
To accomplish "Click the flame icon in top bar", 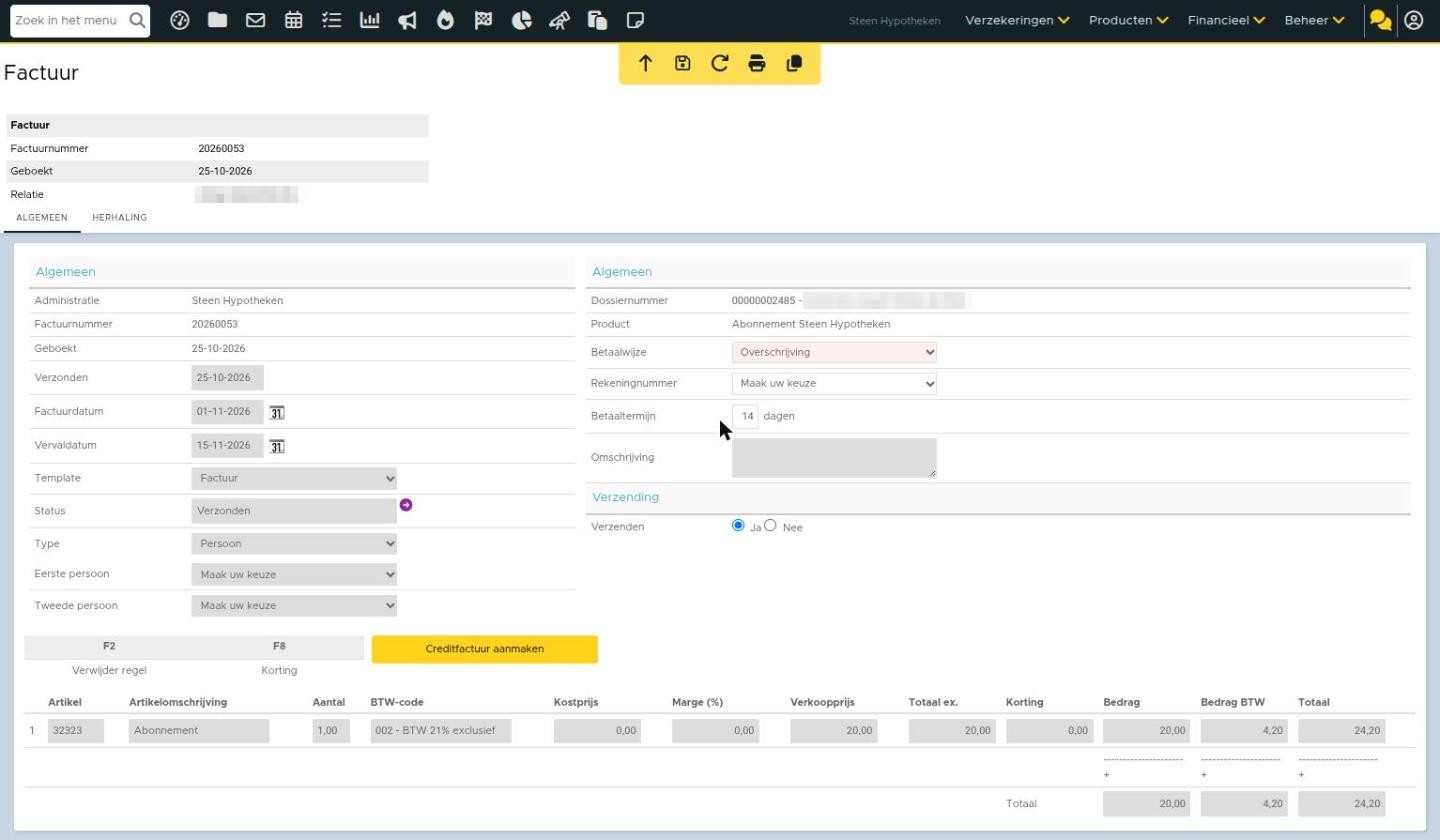I will point(446,20).
